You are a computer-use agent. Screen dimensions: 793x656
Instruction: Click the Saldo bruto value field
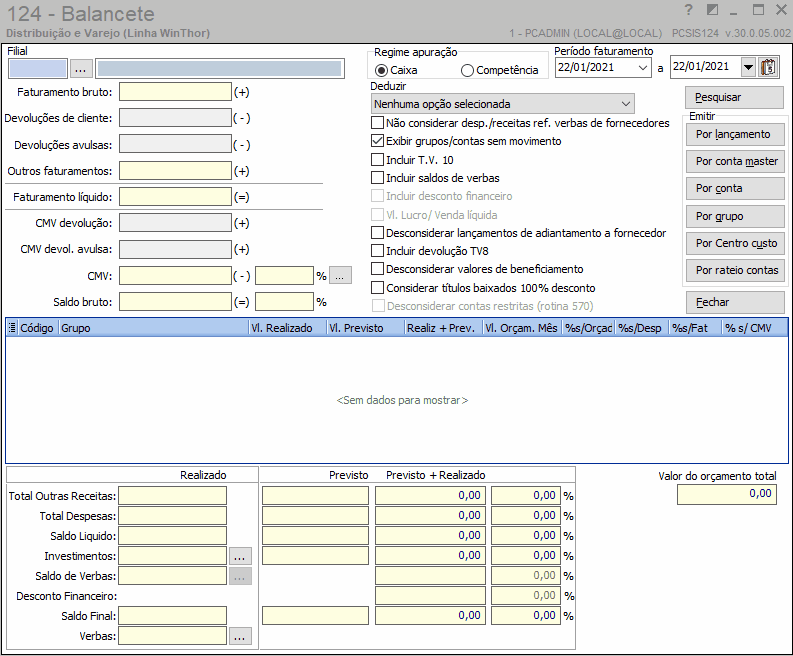click(x=175, y=302)
